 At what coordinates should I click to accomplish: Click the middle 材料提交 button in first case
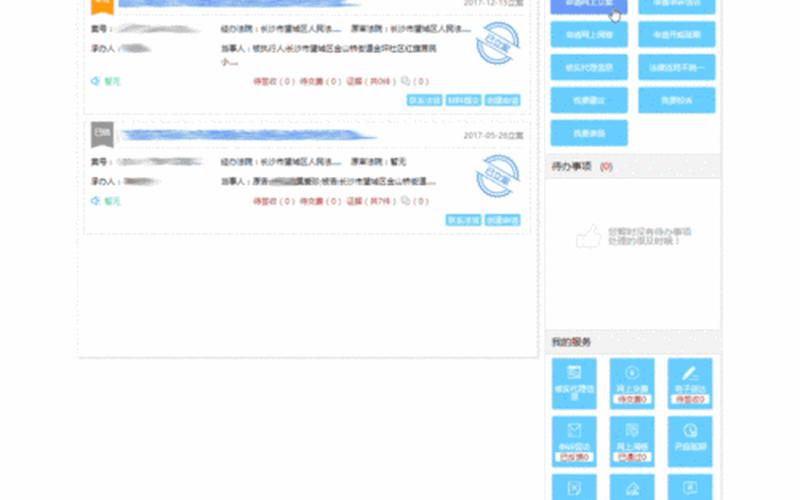(x=463, y=100)
